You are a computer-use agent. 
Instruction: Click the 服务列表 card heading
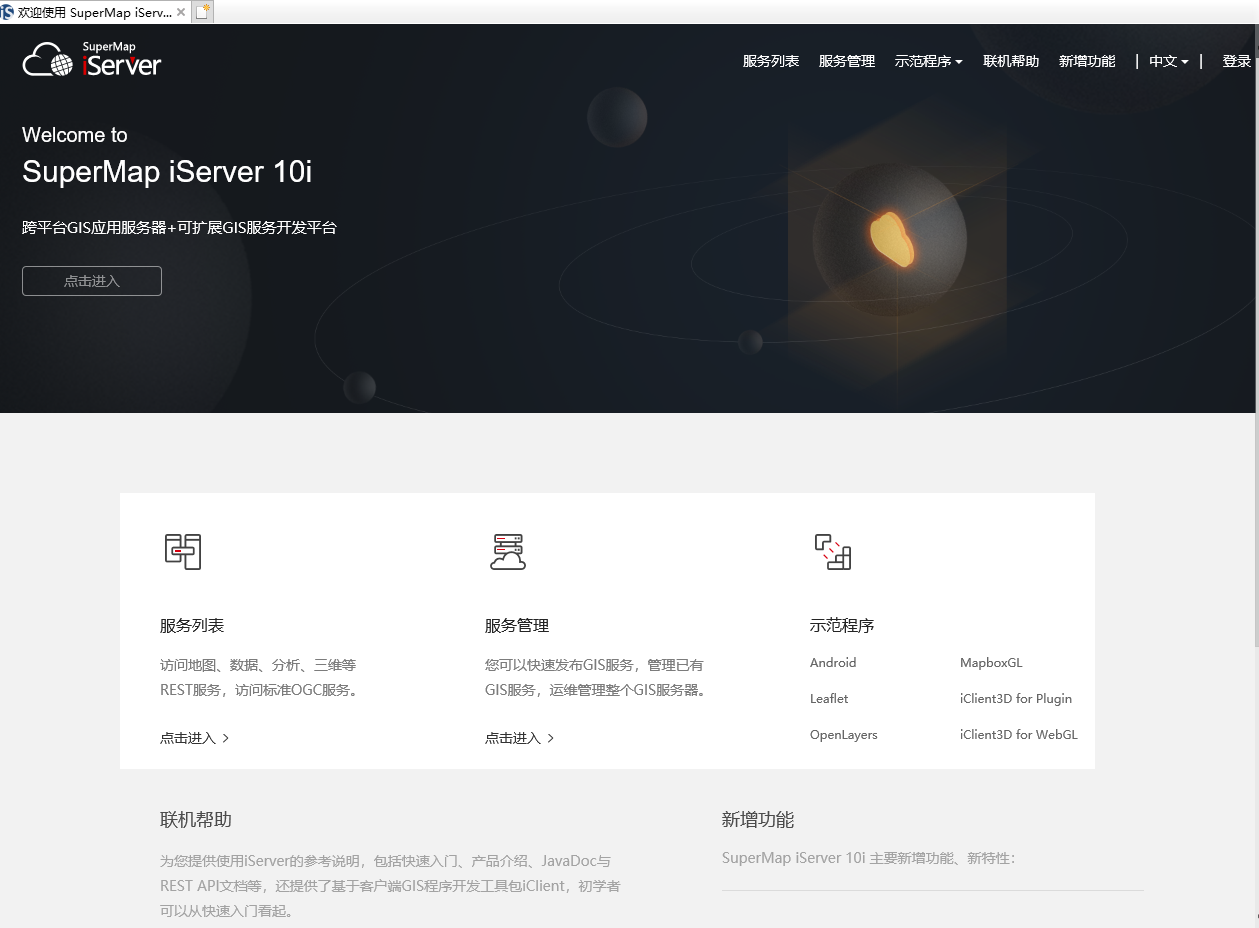pyautogui.click(x=192, y=626)
